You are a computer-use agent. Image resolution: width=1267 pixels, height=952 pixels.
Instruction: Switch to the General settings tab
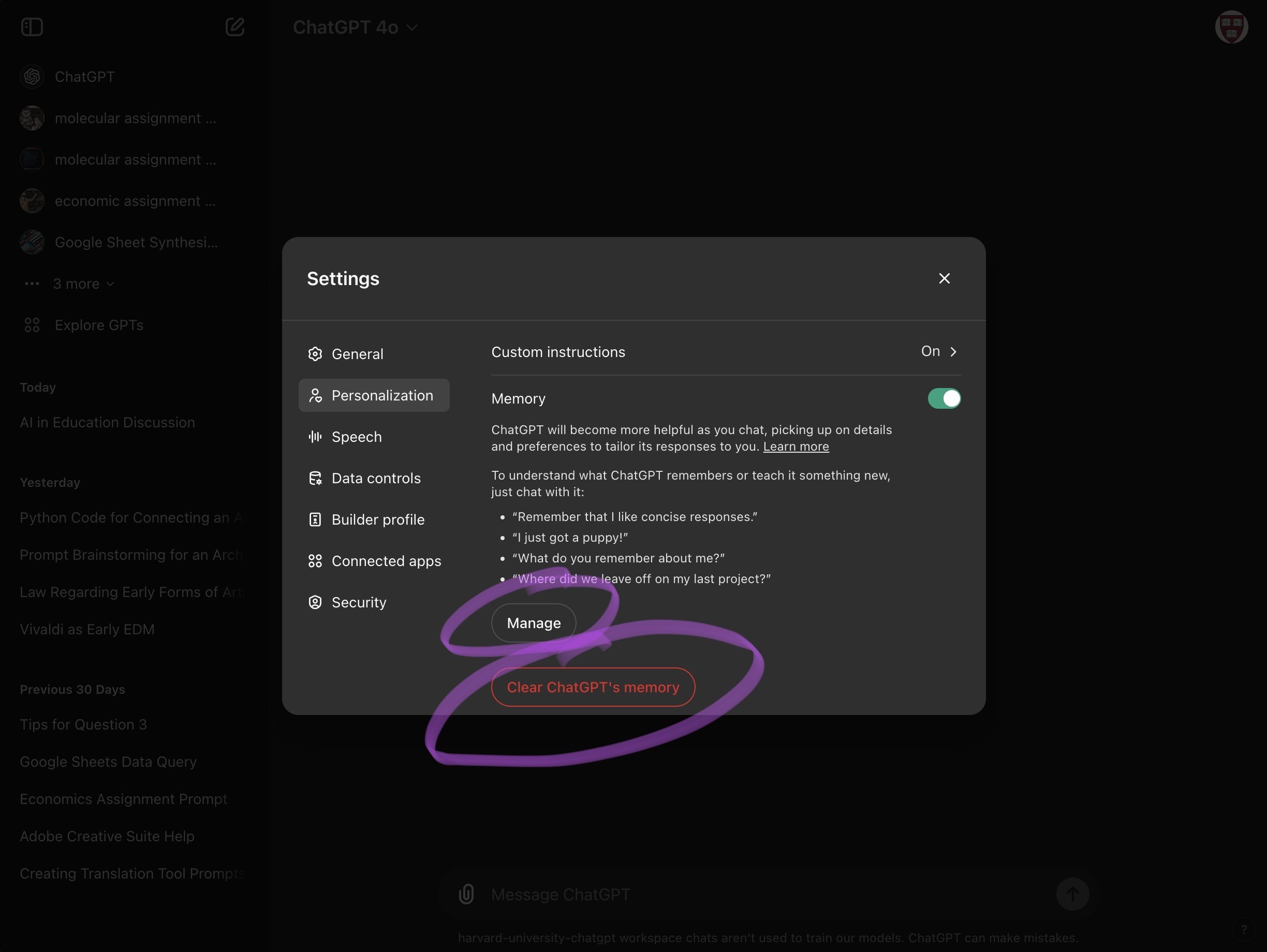(x=357, y=354)
